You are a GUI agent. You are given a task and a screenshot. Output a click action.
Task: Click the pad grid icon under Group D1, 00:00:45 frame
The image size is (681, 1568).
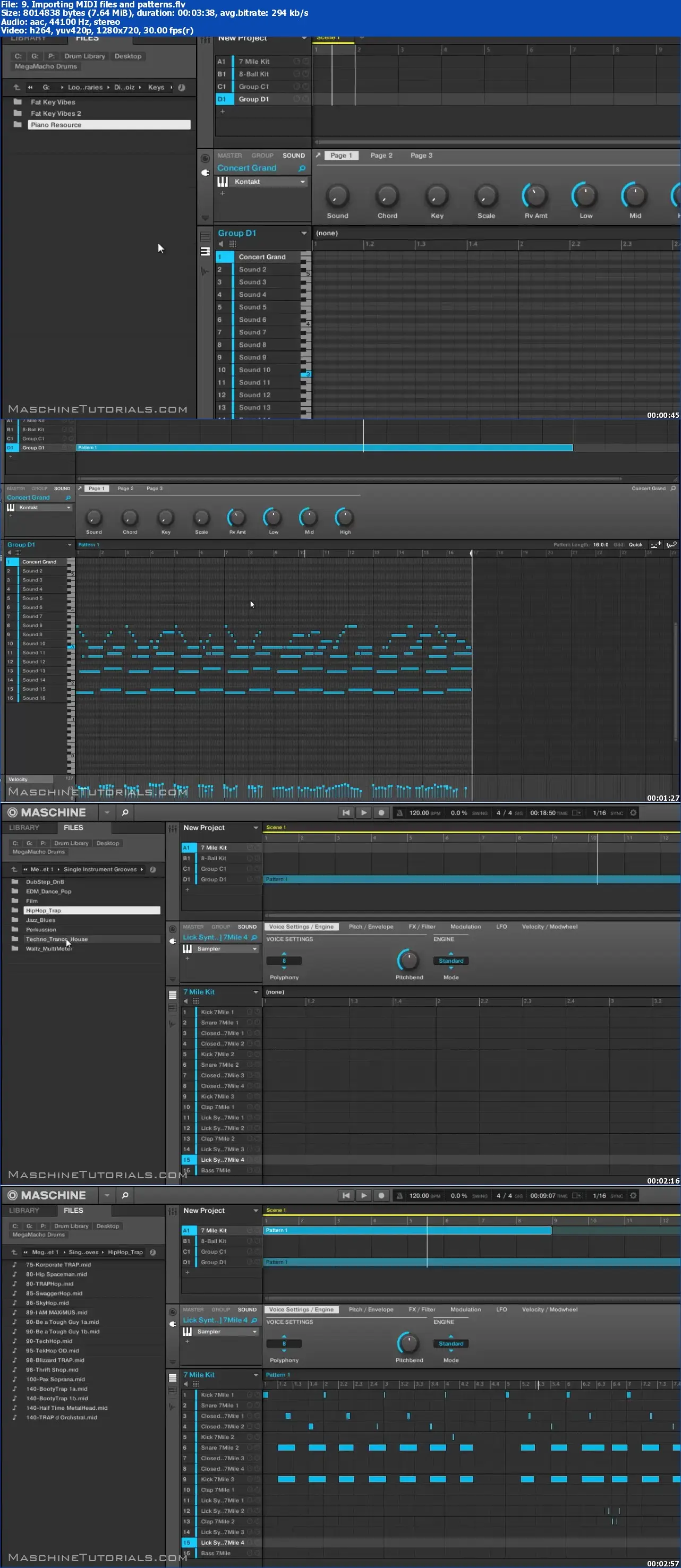coord(232,244)
